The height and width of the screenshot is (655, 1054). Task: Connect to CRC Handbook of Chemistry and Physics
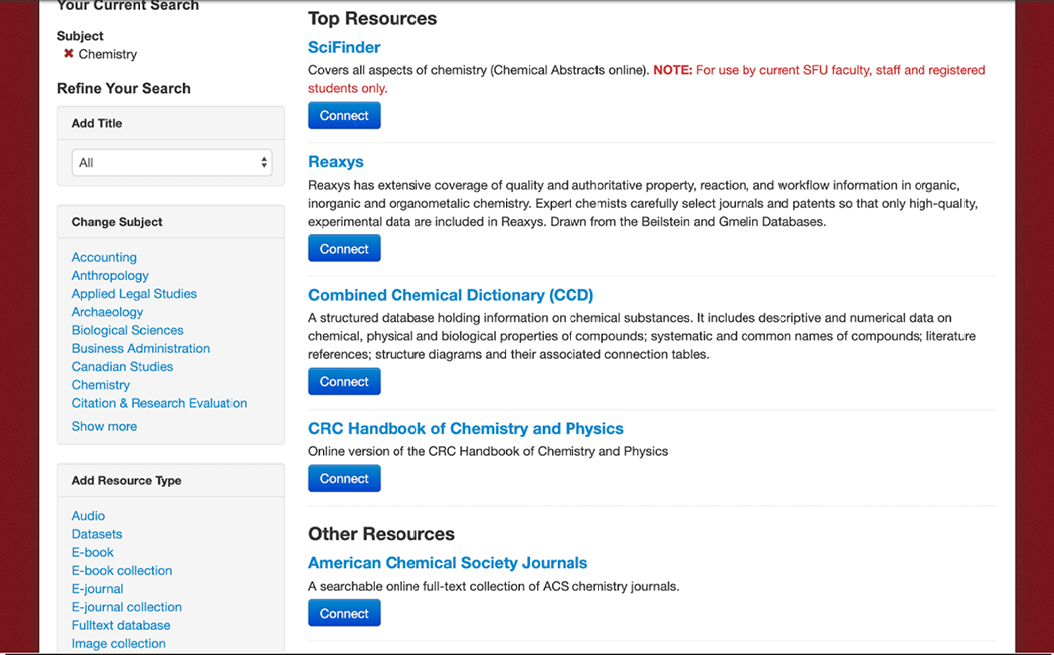pos(344,478)
